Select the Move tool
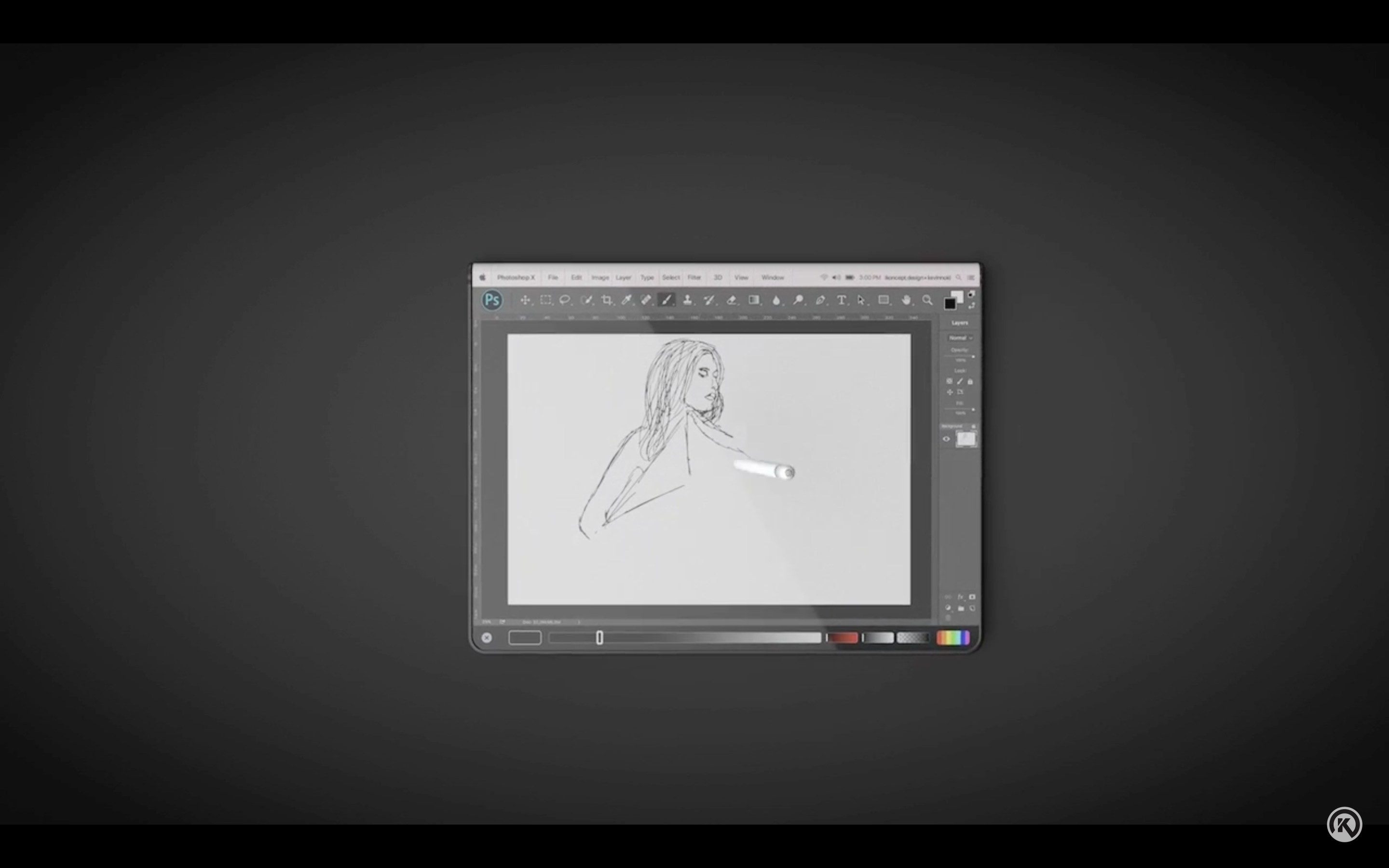The width and height of the screenshot is (1389, 868). pos(525,300)
